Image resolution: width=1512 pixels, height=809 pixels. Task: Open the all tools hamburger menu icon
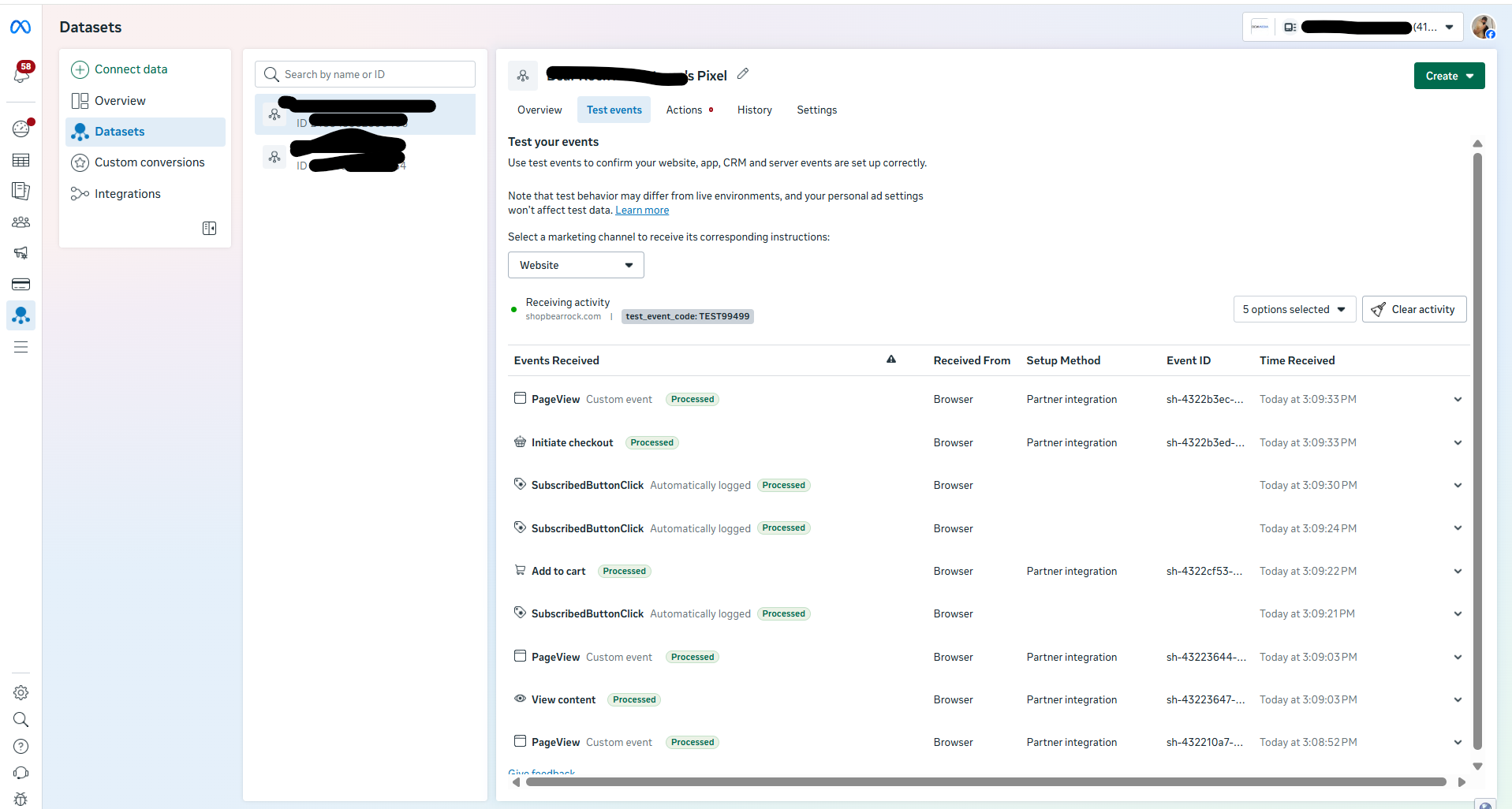pyautogui.click(x=21, y=347)
